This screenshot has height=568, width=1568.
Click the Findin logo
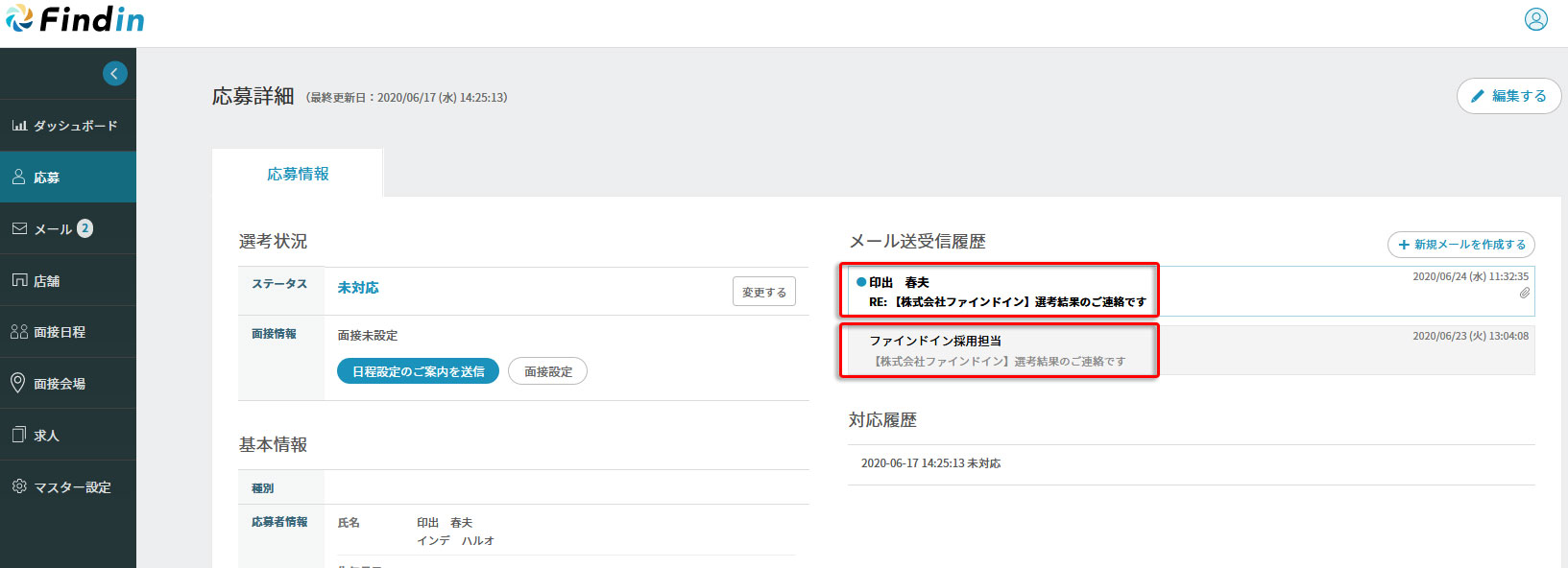[75, 19]
